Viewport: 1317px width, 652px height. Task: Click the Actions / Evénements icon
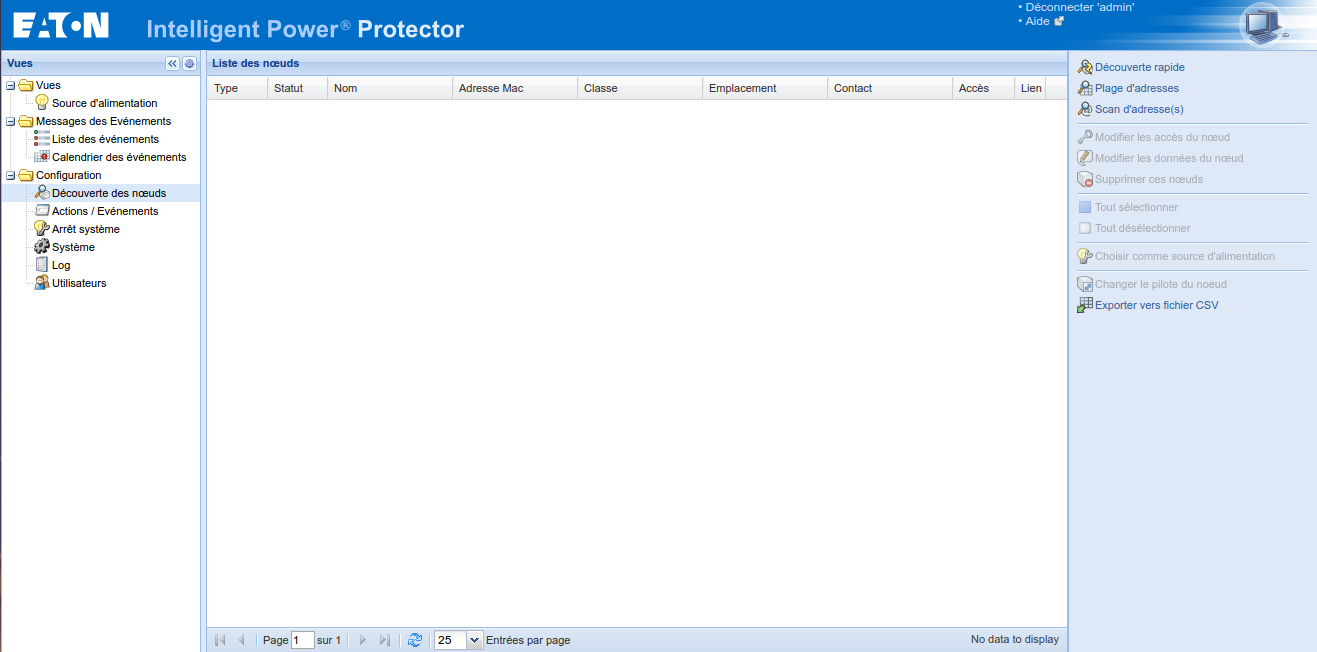[42, 211]
